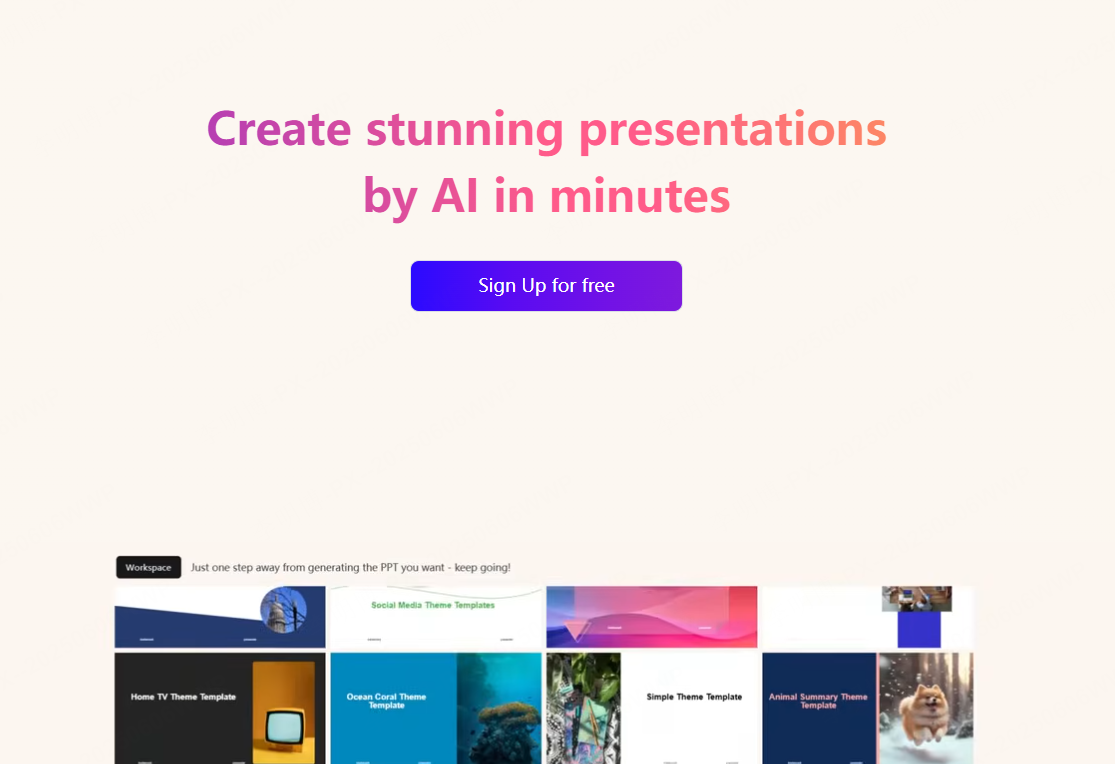Click the 'by AI in minutes' heading line
Viewport: 1115px width, 764px height.
pyautogui.click(x=546, y=196)
